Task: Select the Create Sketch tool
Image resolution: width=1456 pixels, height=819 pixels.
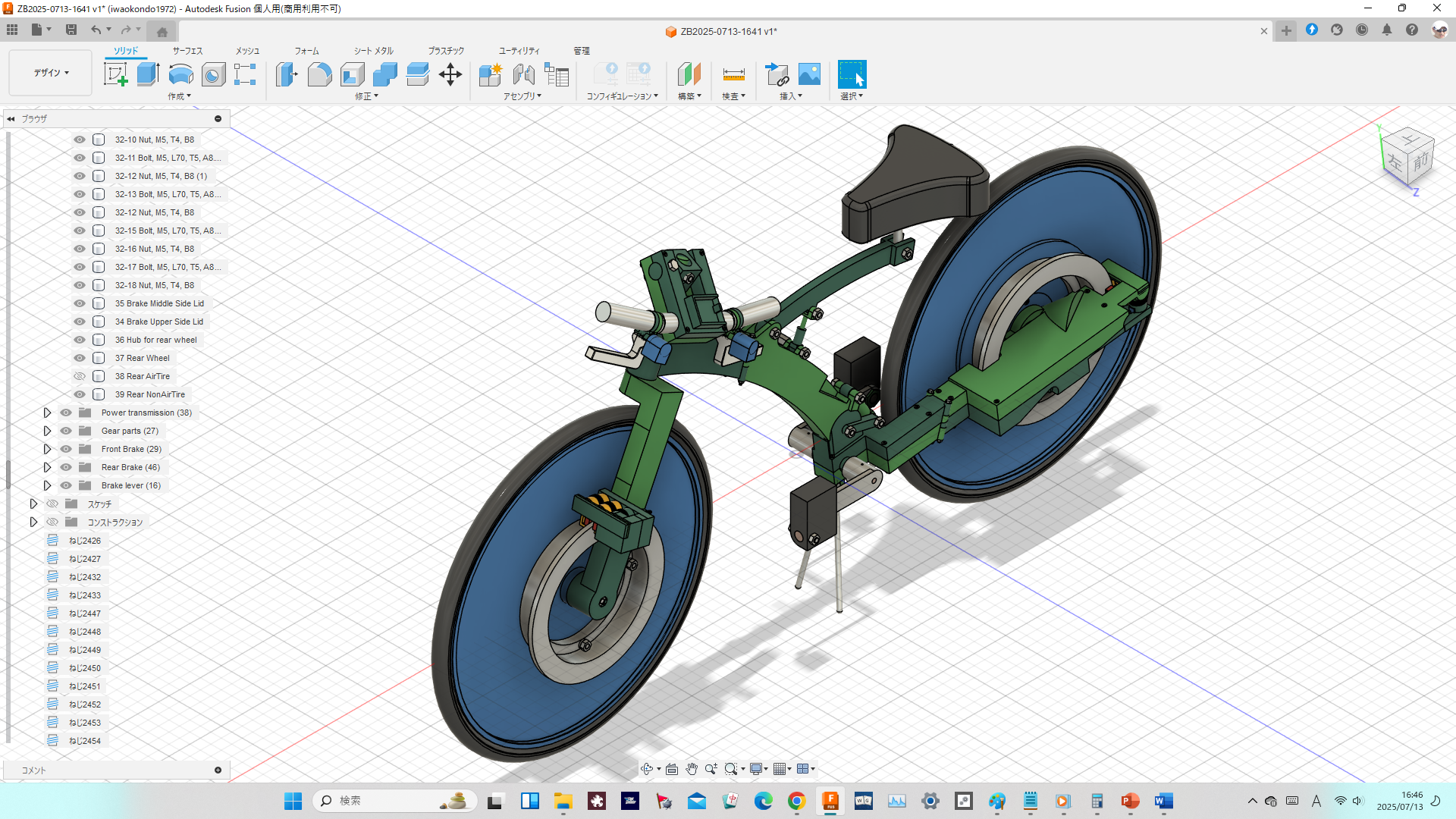Action: click(115, 74)
